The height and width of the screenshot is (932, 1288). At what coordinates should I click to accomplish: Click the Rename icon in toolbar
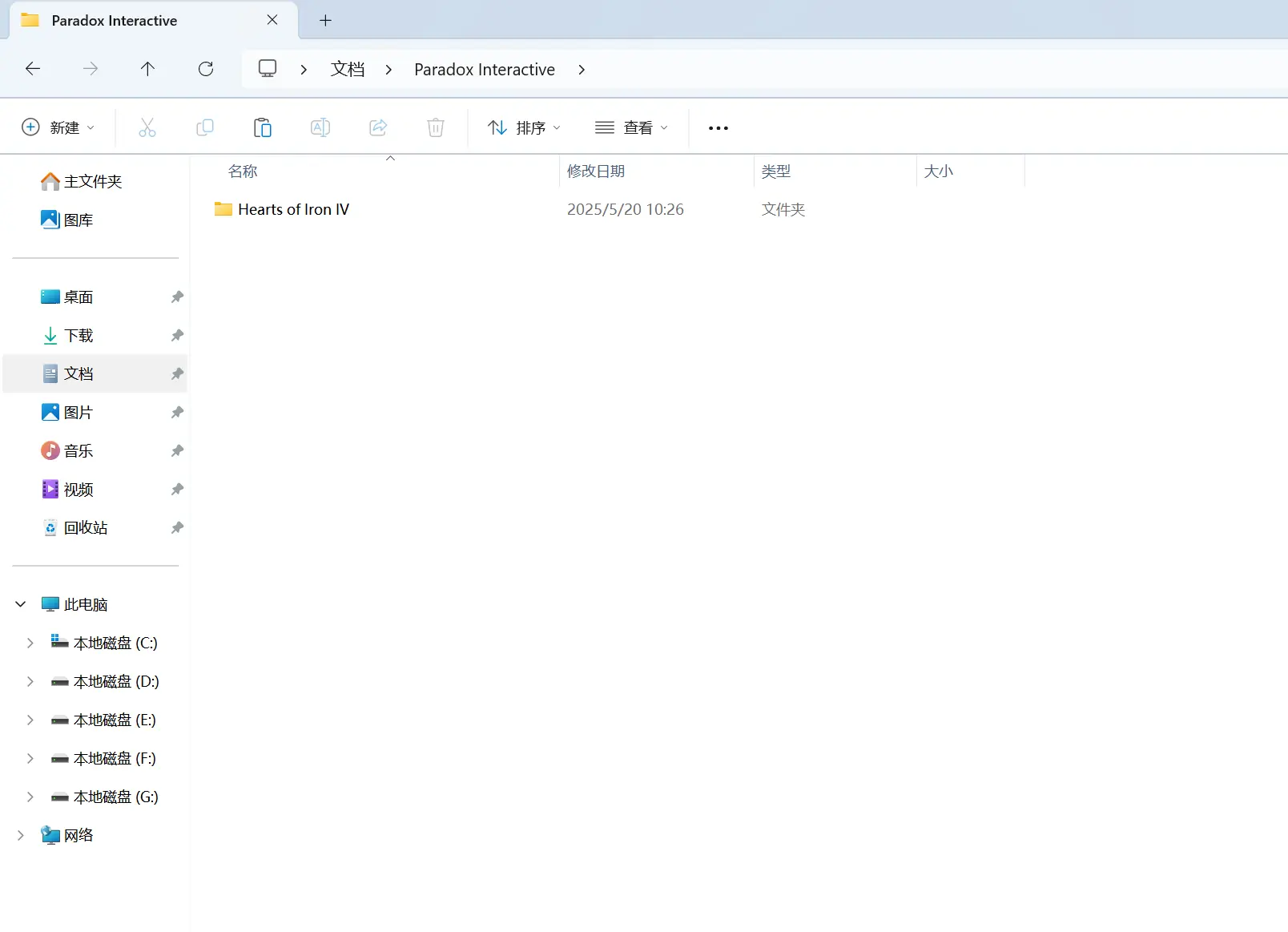(x=320, y=127)
